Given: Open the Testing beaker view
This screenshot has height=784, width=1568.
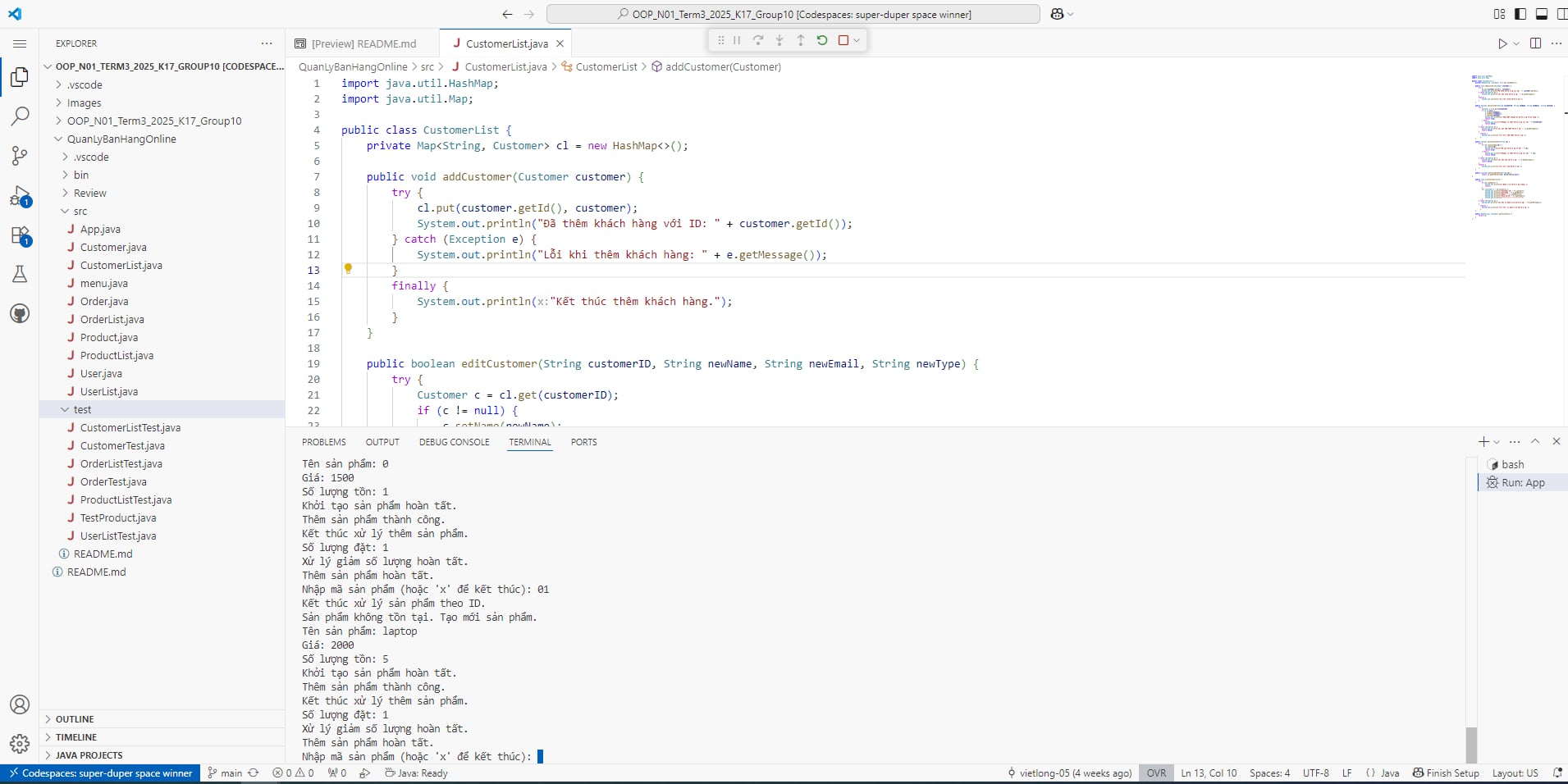Looking at the screenshot, I should click(20, 274).
